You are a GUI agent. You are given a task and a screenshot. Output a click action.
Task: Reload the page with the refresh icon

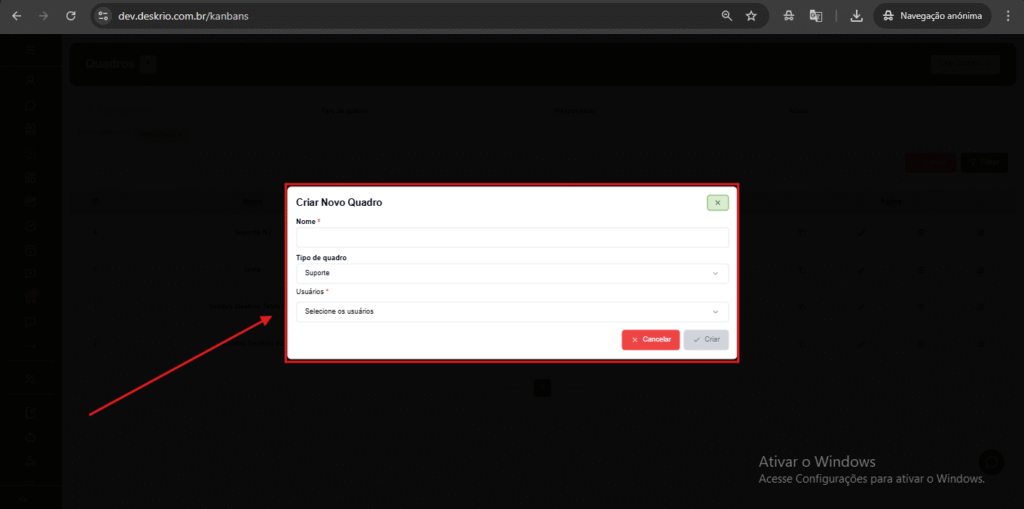click(x=70, y=16)
